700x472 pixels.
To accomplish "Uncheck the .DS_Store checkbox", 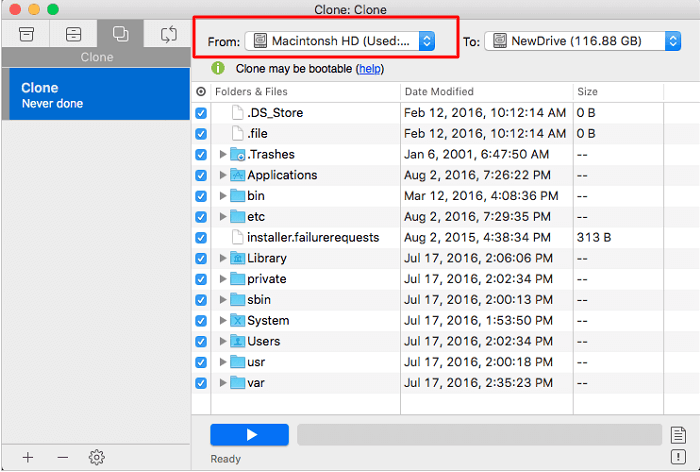I will (x=201, y=113).
